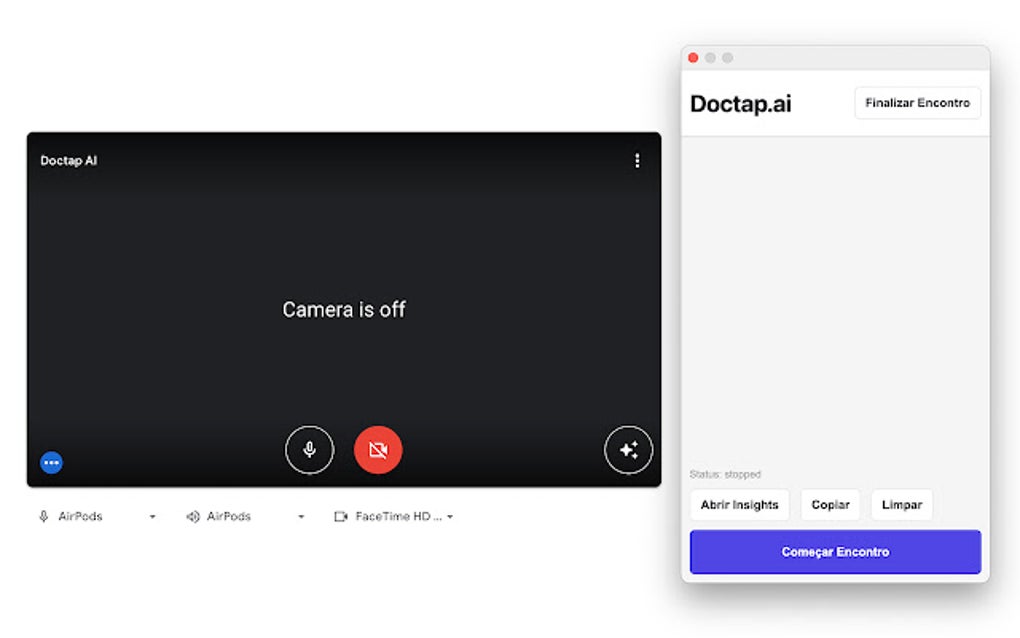Open FaceTime HD camera dropdown

click(394, 516)
